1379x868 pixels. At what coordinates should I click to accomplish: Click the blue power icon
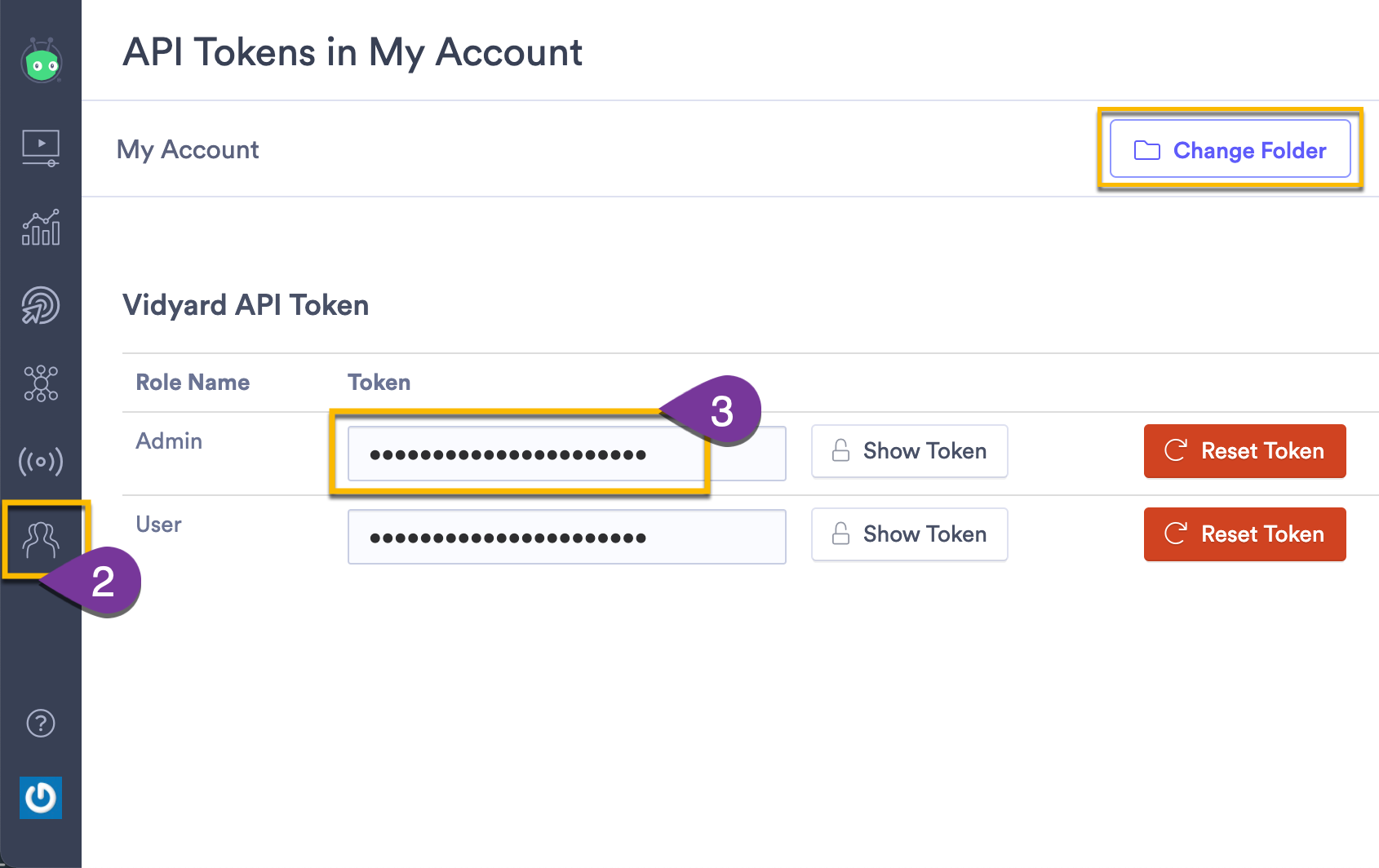(41, 797)
